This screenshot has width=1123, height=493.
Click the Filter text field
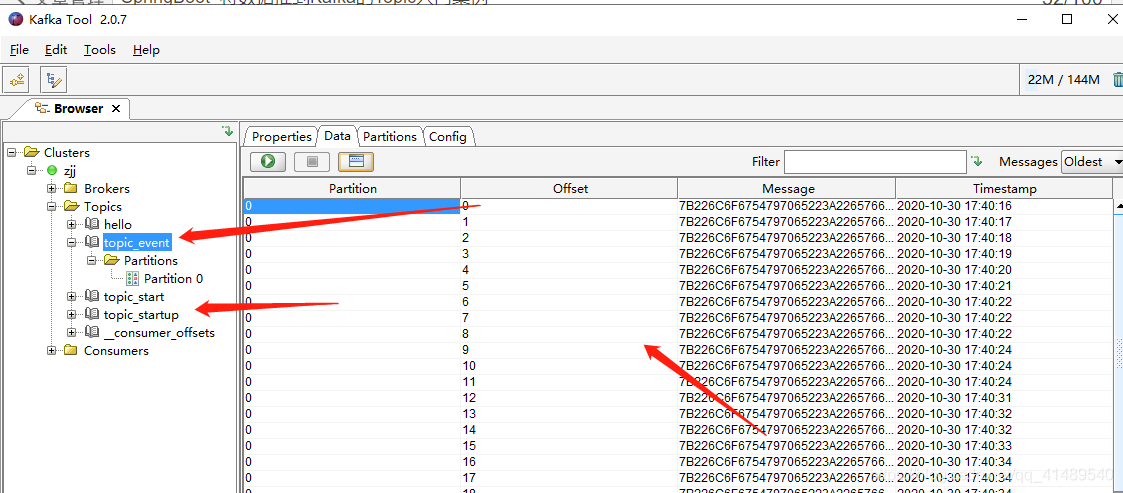point(875,162)
